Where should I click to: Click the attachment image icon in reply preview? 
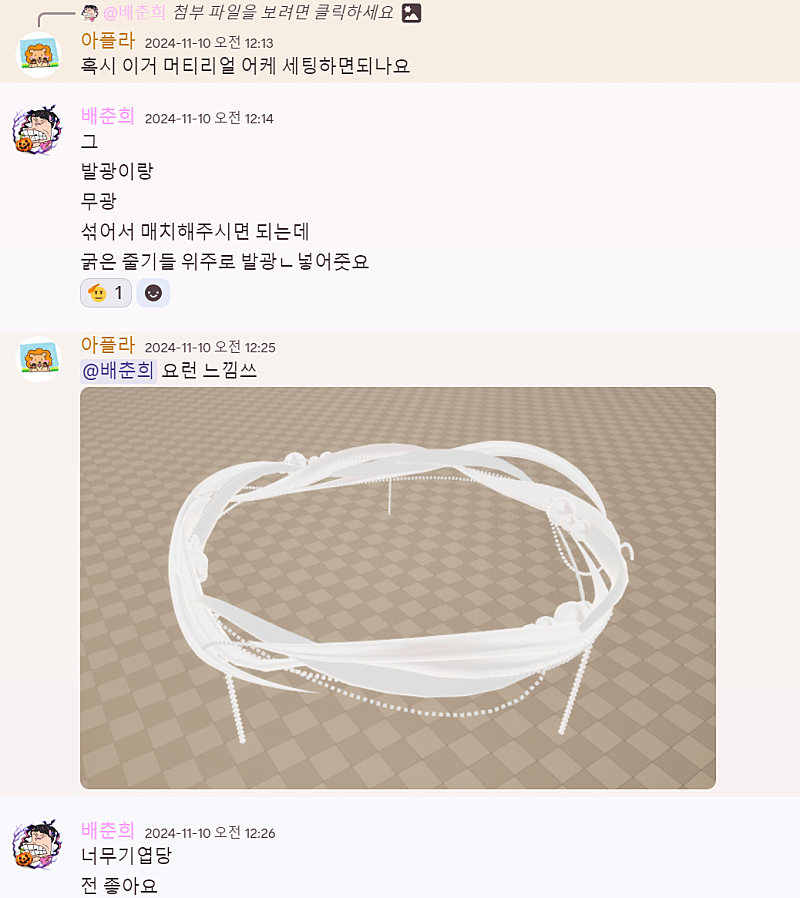click(411, 13)
